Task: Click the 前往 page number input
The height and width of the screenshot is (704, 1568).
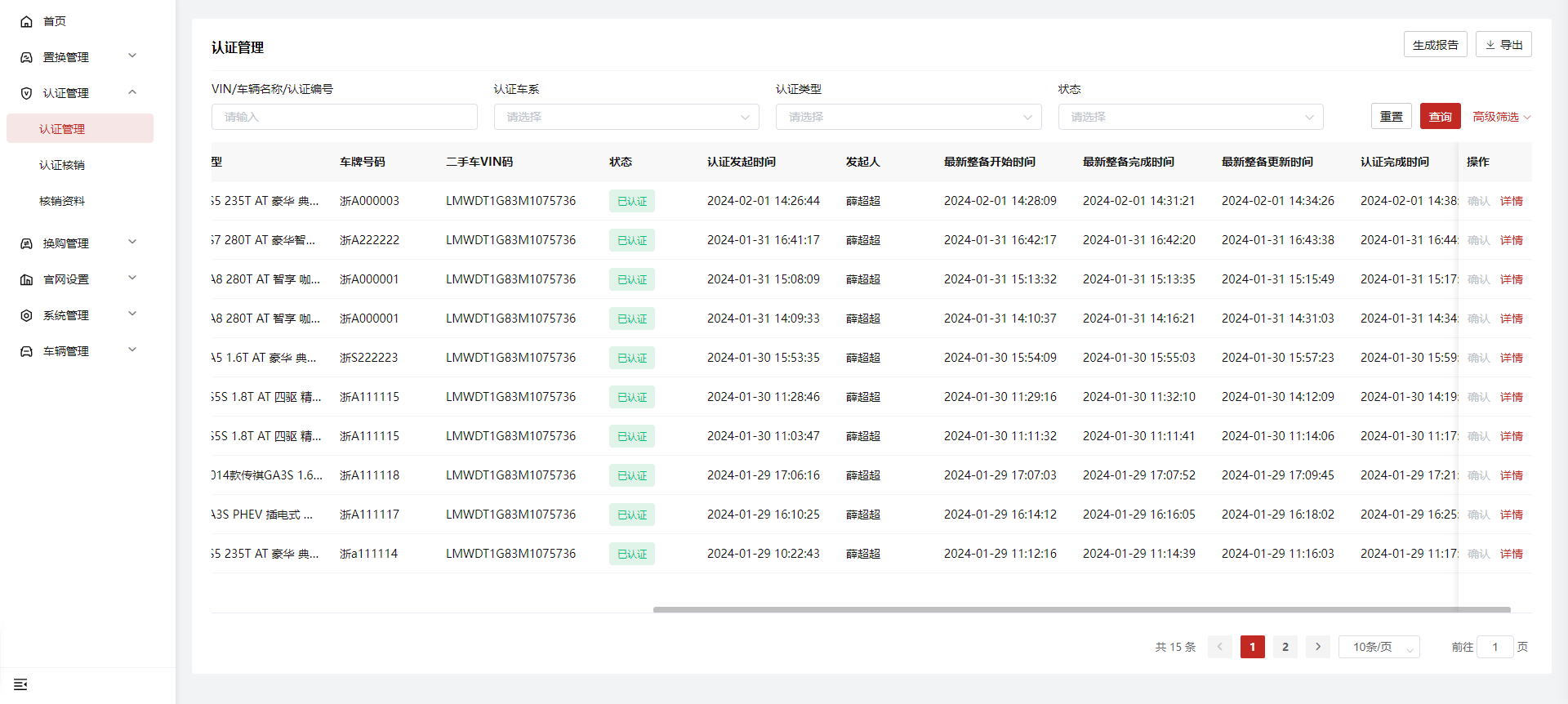Action: (1495, 647)
